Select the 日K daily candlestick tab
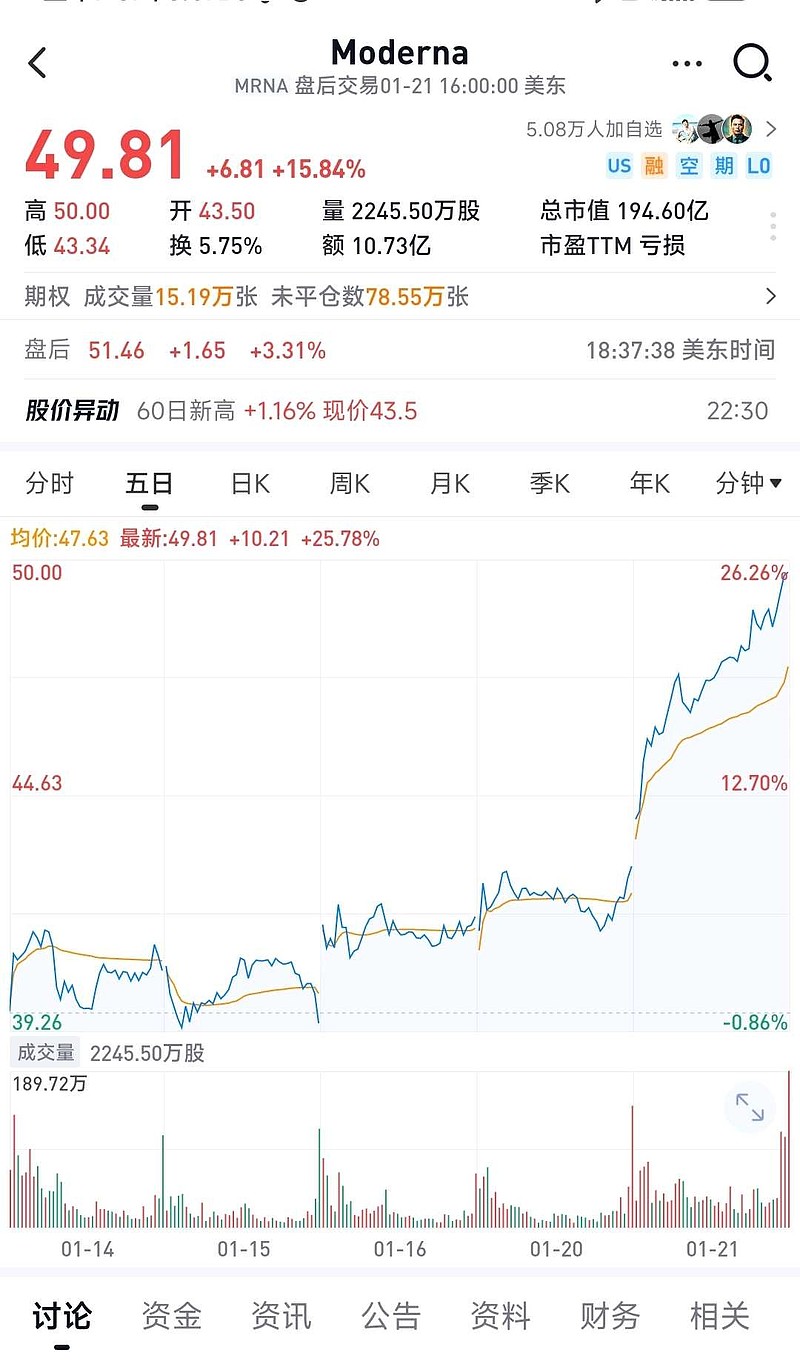 (250, 484)
